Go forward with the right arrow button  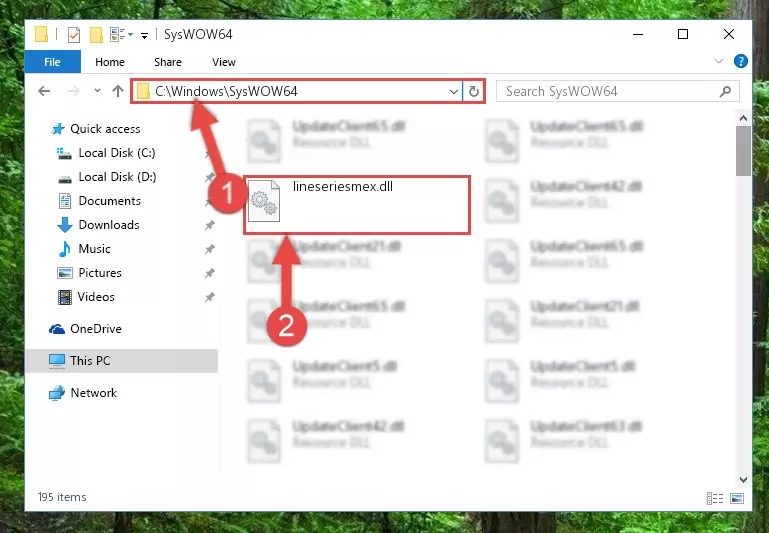74,91
